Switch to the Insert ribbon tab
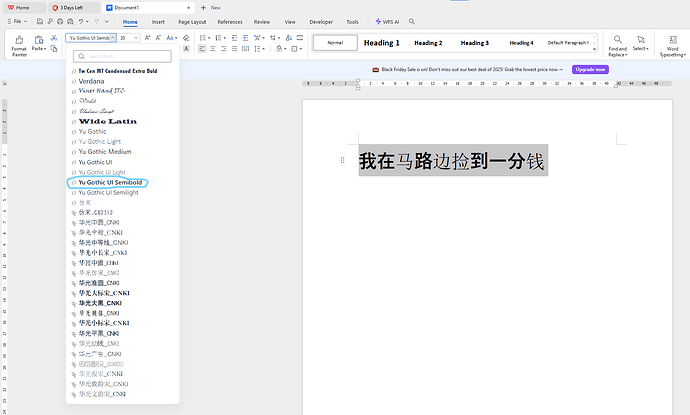 pyautogui.click(x=158, y=22)
